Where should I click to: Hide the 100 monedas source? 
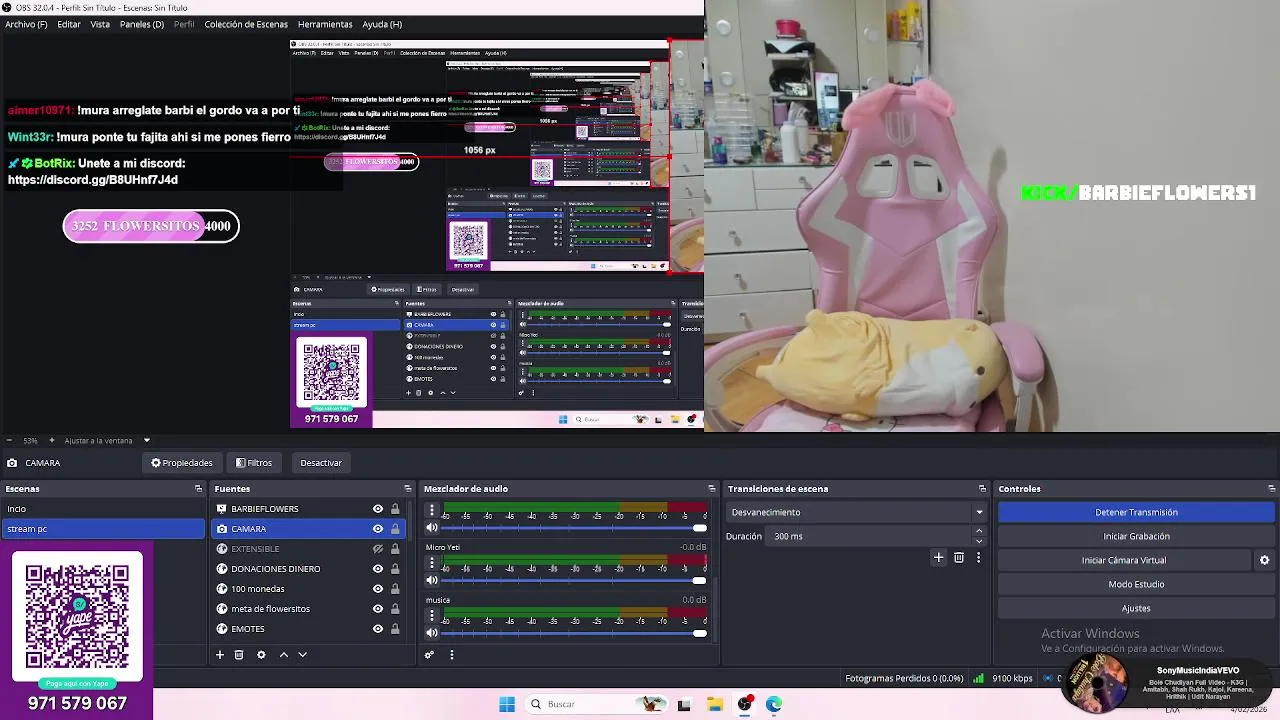click(x=378, y=589)
